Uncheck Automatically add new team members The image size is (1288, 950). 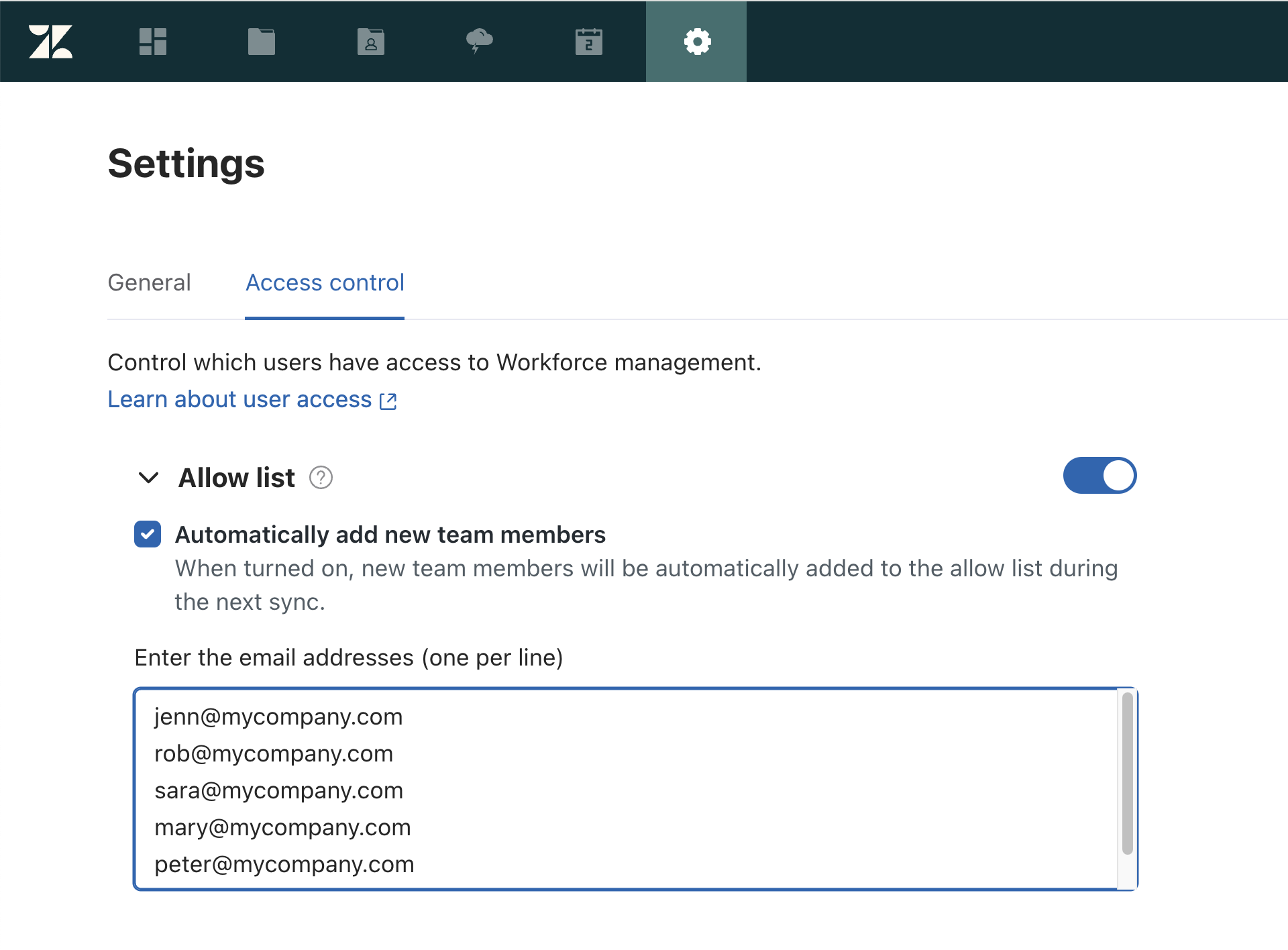pyautogui.click(x=148, y=535)
